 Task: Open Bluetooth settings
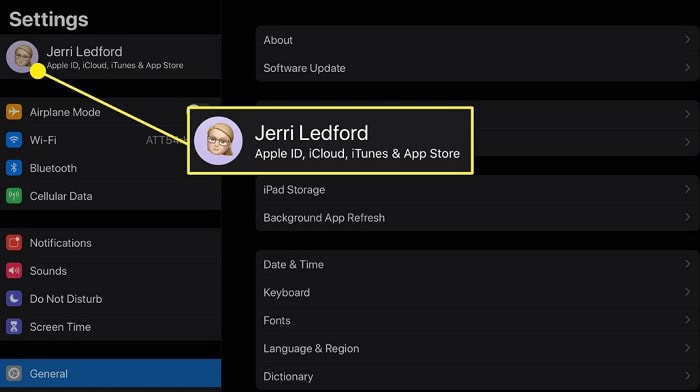(110, 168)
